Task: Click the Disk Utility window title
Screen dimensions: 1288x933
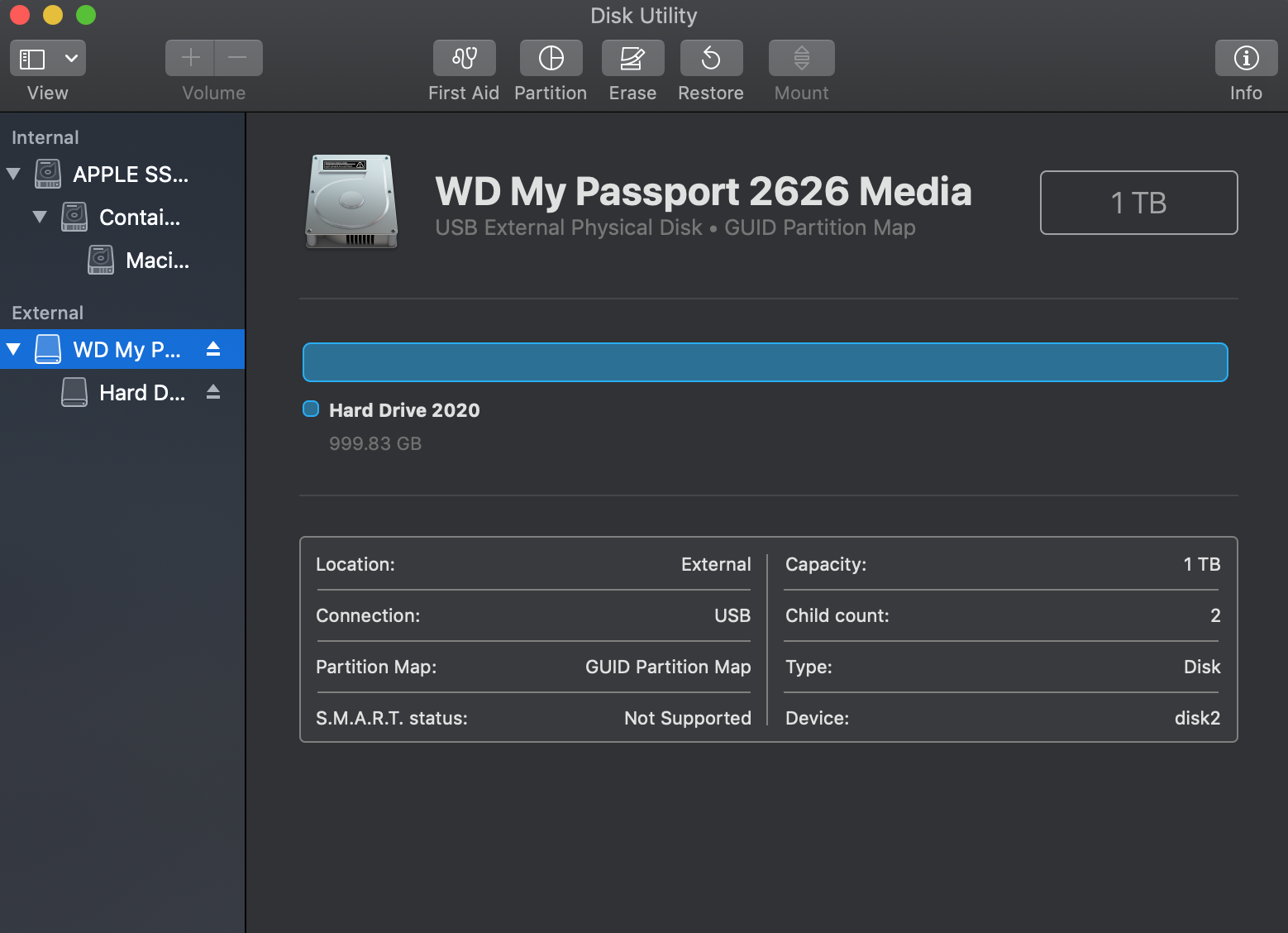Action: (644, 16)
